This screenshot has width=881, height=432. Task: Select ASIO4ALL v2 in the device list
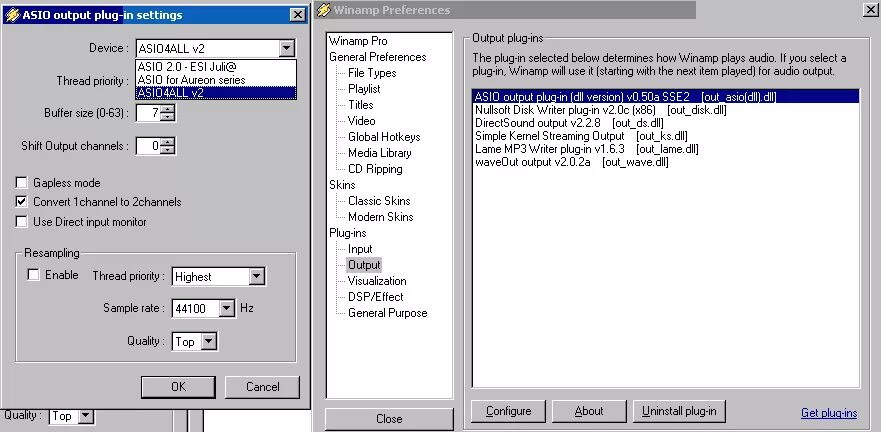coord(216,93)
